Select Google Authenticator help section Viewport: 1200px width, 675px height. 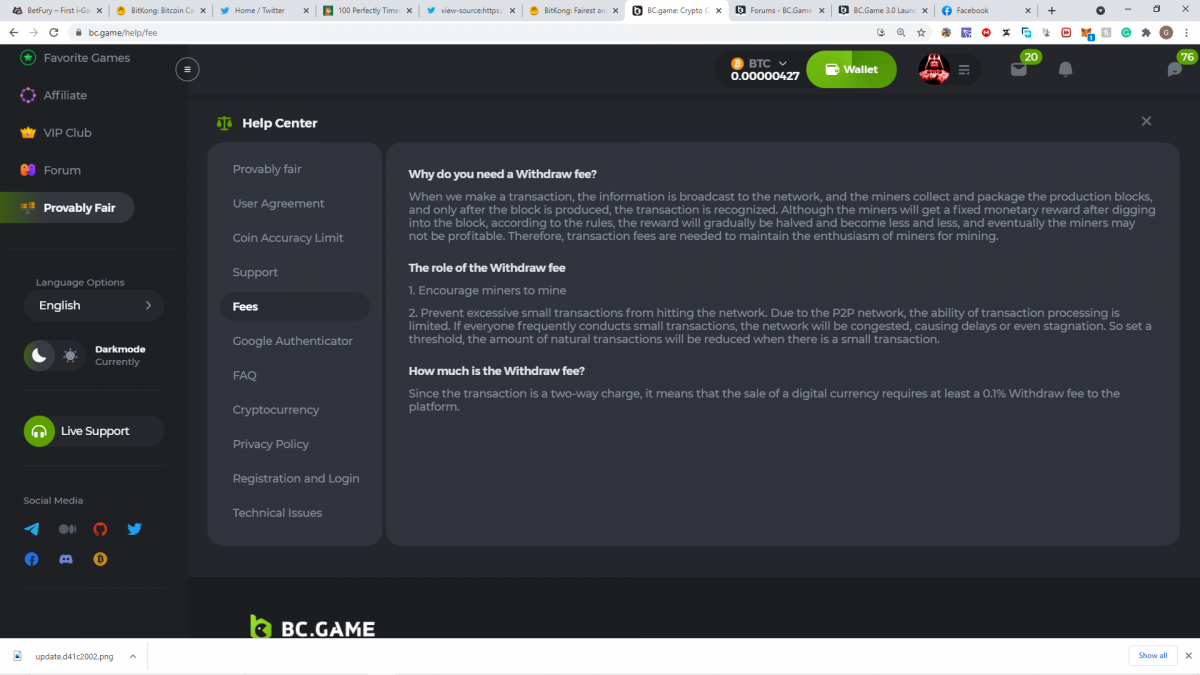click(292, 341)
